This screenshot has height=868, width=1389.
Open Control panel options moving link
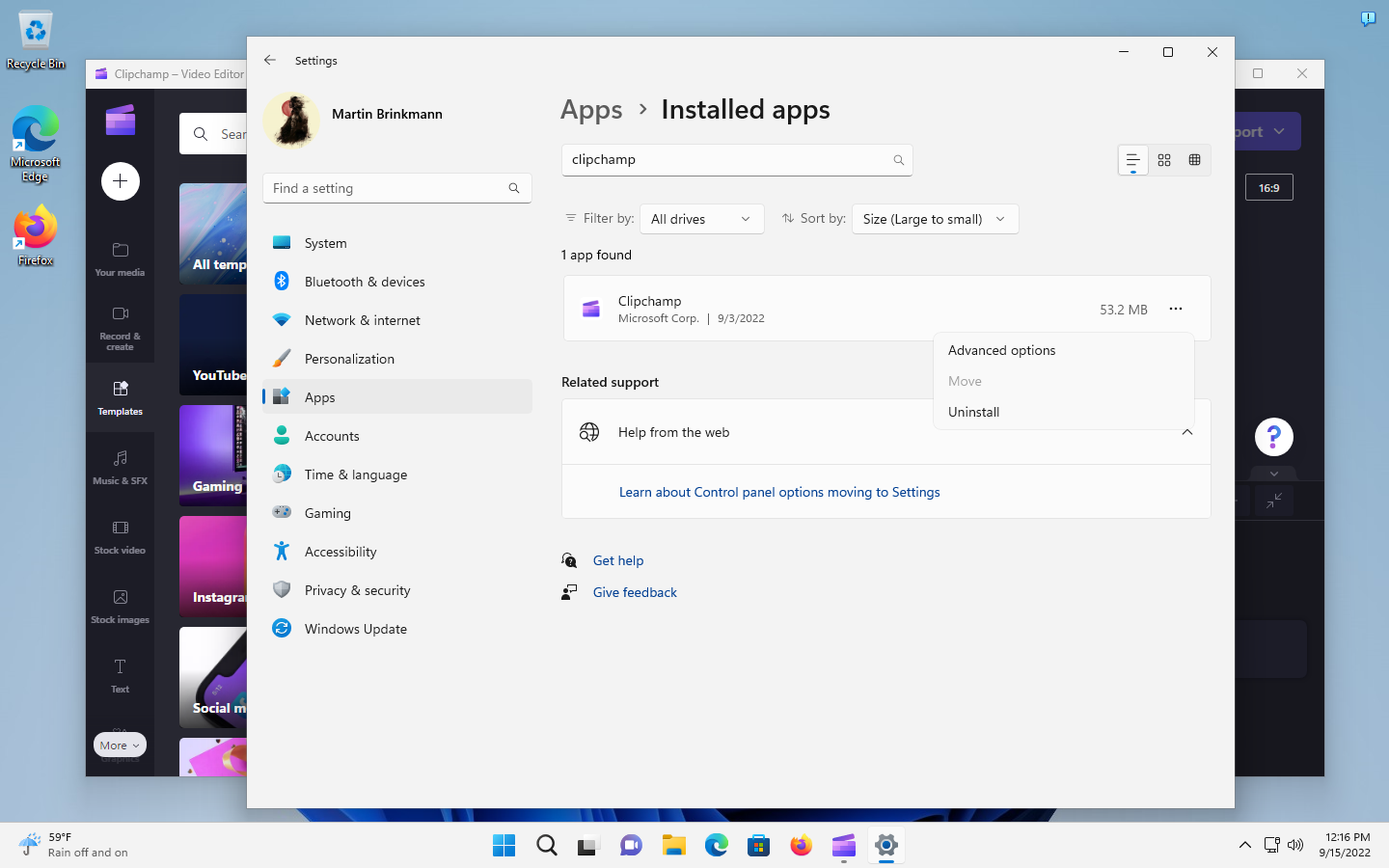coord(779,492)
